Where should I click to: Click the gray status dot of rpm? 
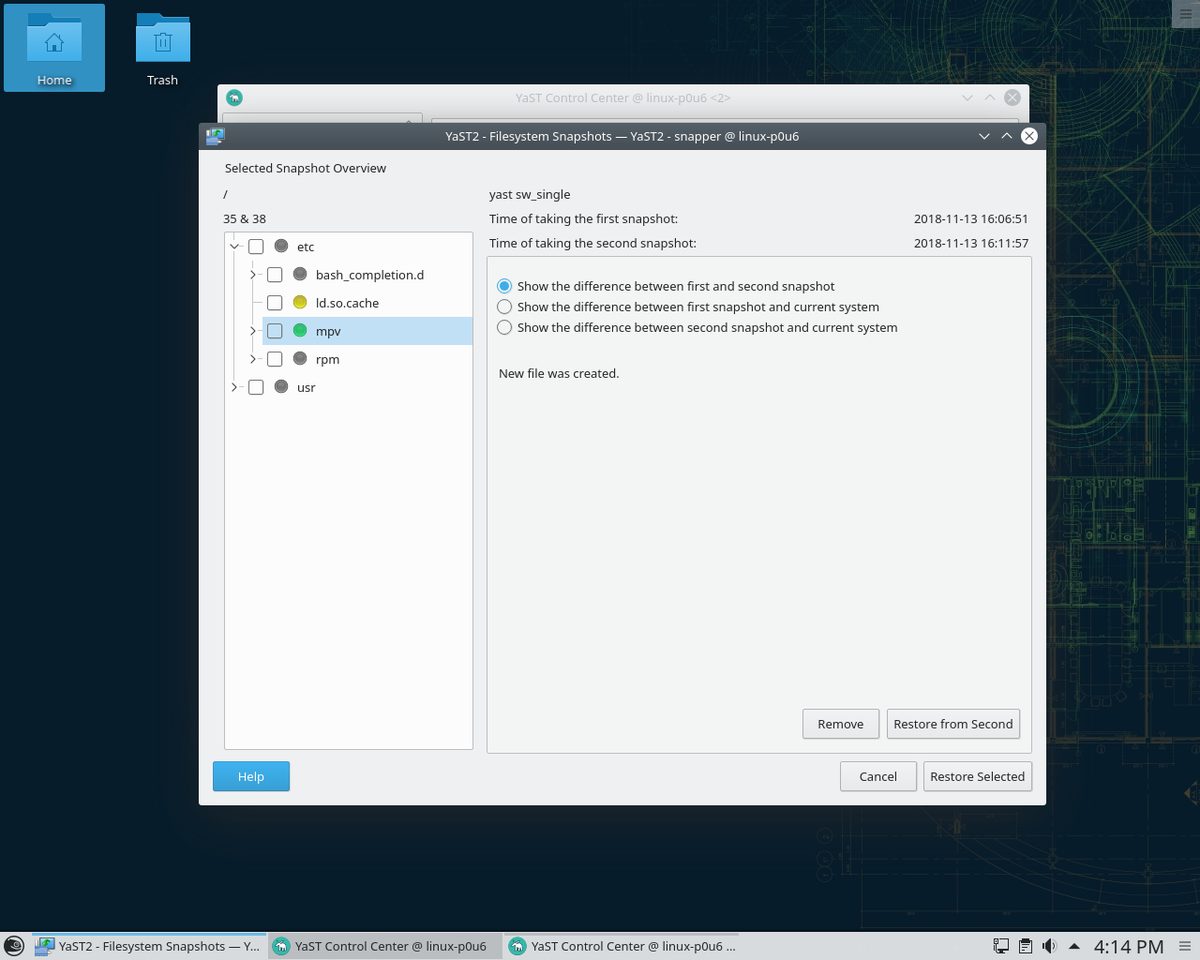coord(300,359)
